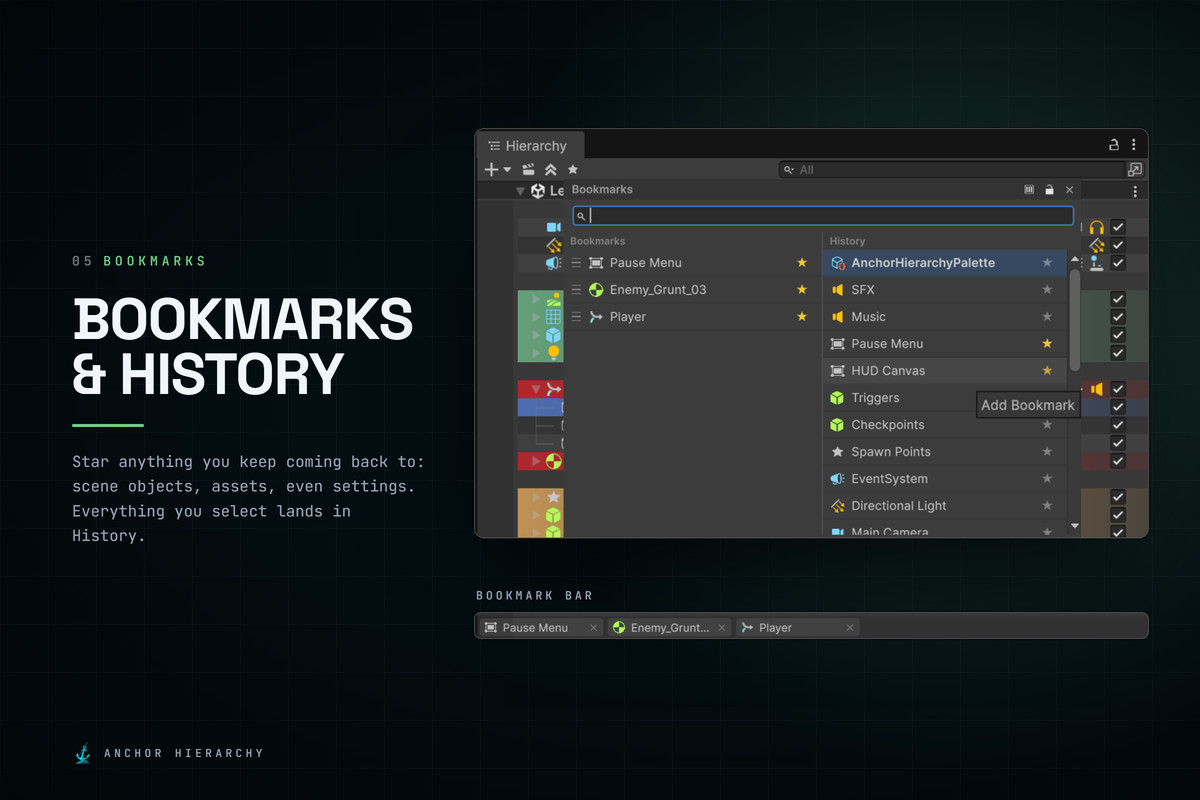The image size is (1200, 800).
Task: Click the Bookmarks popup search field
Action: (823, 215)
